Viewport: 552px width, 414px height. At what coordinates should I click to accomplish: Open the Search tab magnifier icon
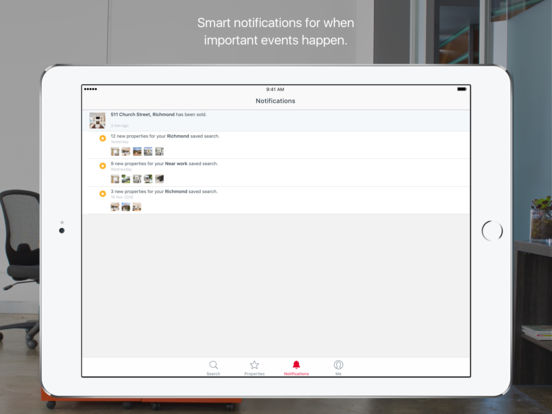(x=213, y=365)
